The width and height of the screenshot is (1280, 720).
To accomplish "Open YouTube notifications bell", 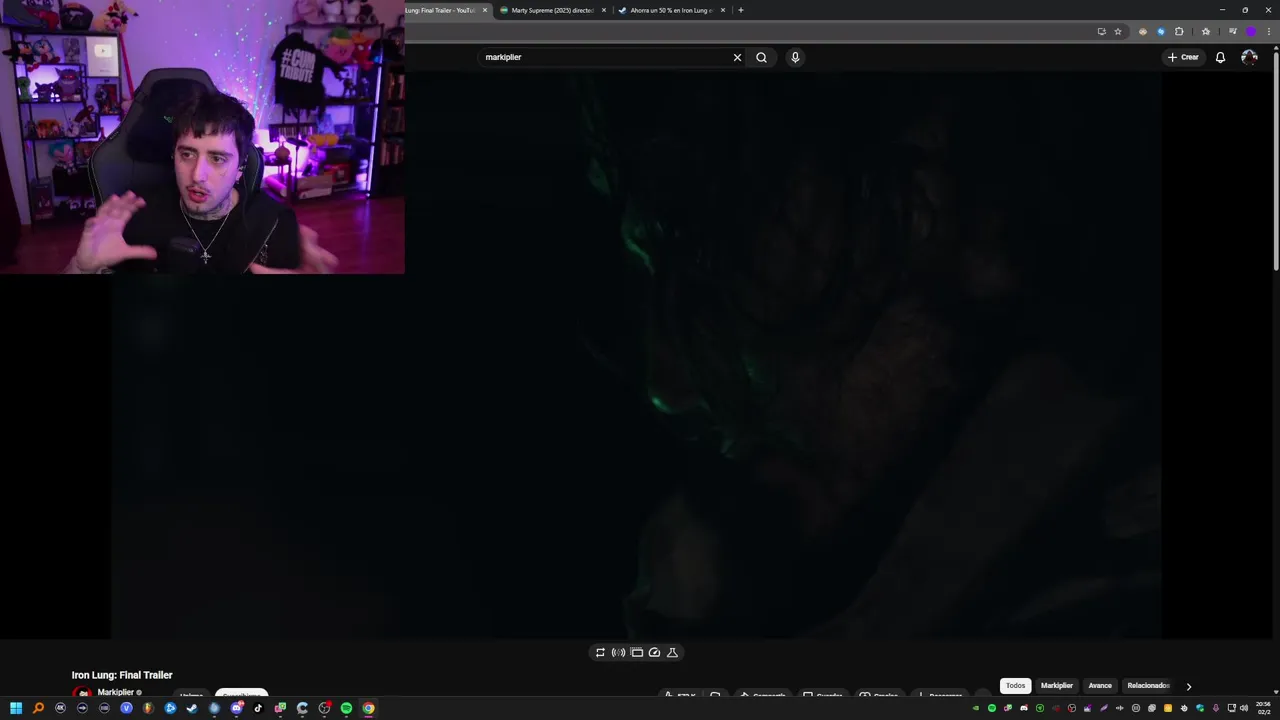I will tap(1220, 57).
